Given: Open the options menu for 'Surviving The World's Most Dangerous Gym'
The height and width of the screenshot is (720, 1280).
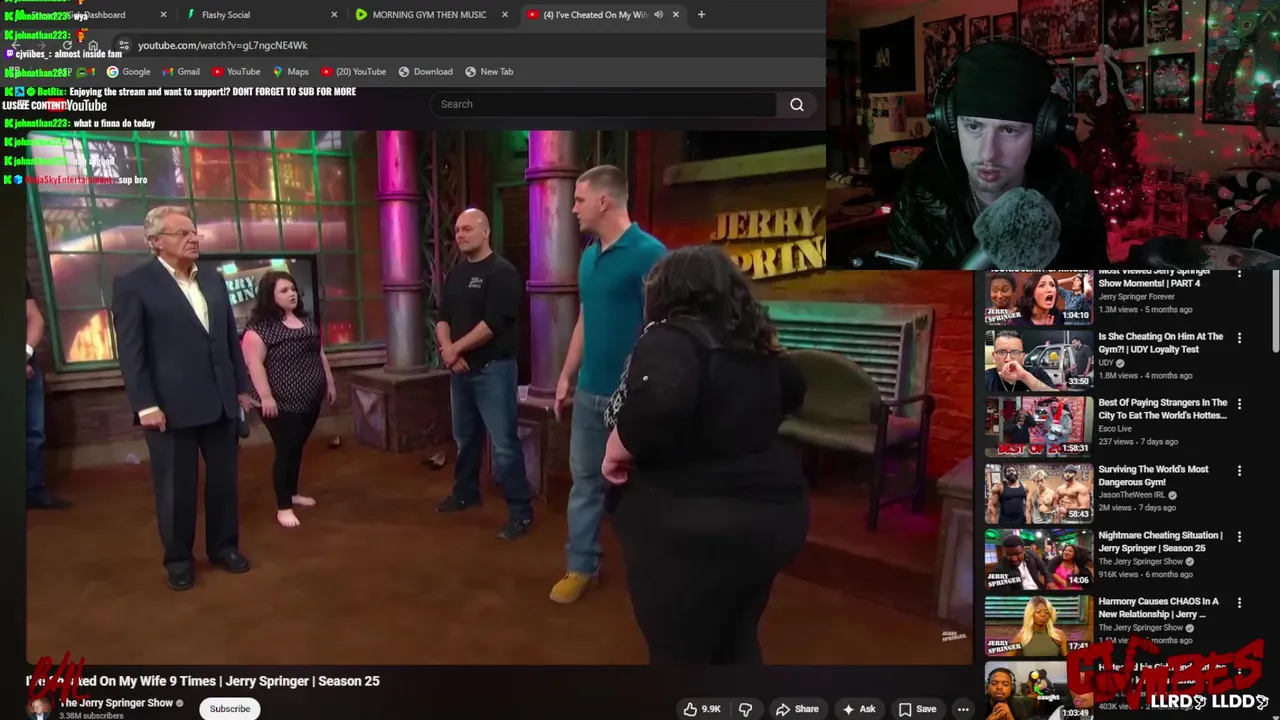Looking at the screenshot, I should [1240, 470].
